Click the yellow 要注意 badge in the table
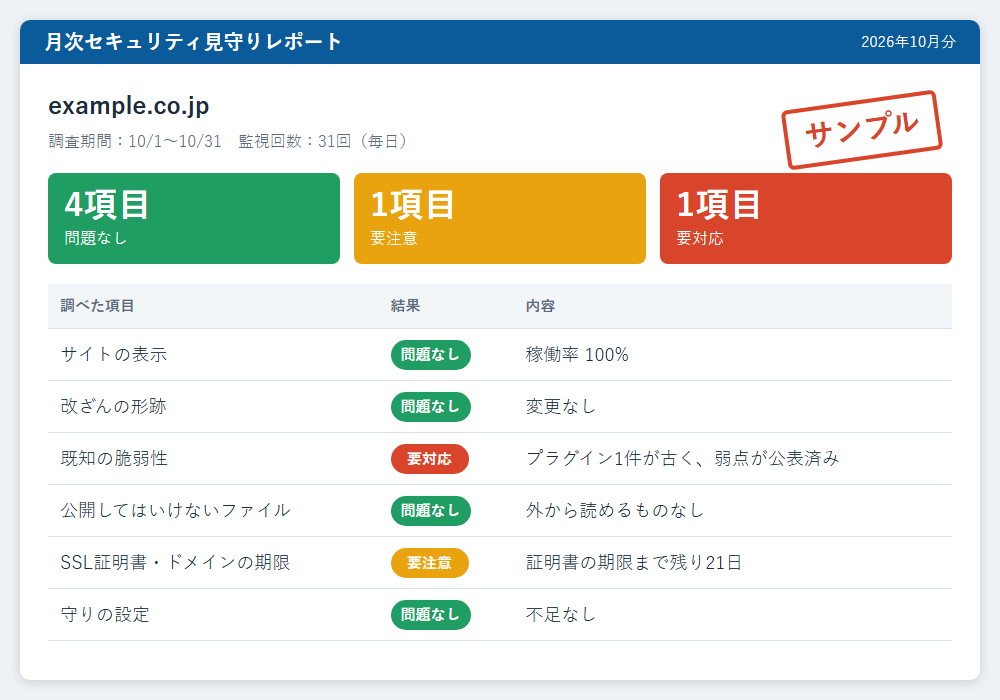This screenshot has height=700, width=1000. click(x=430, y=563)
